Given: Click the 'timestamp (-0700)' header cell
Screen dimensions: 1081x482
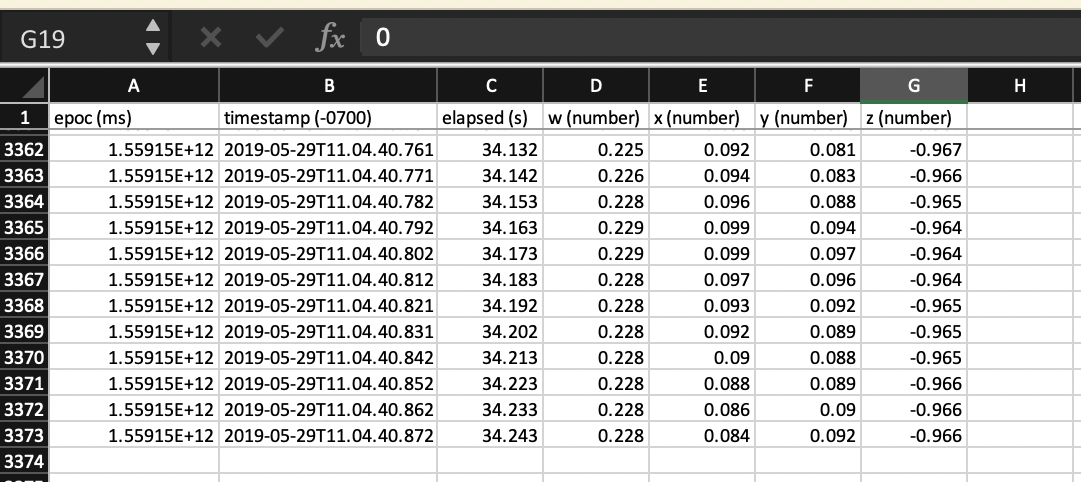Looking at the screenshot, I should [328, 119].
